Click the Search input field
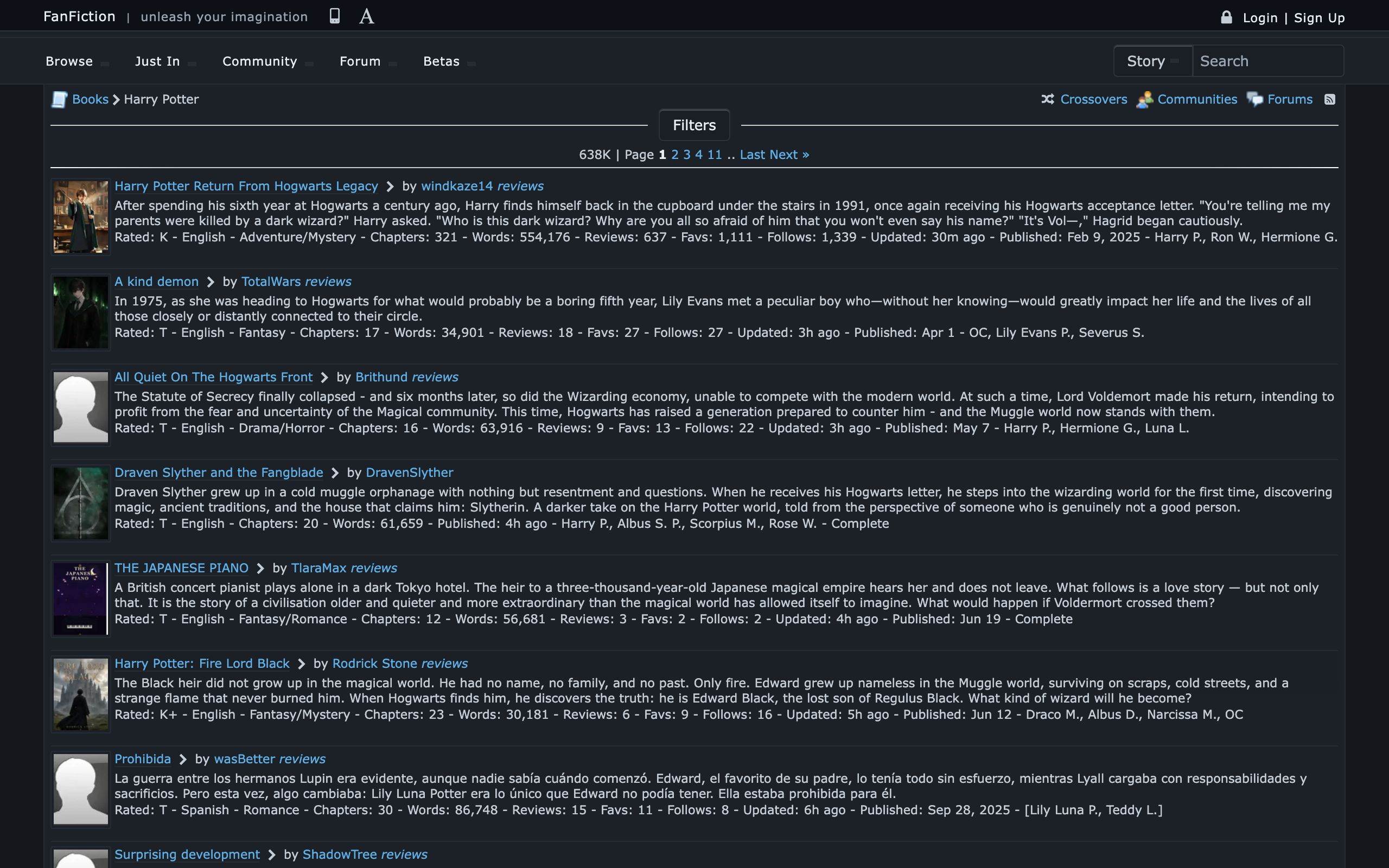 pos(1268,61)
